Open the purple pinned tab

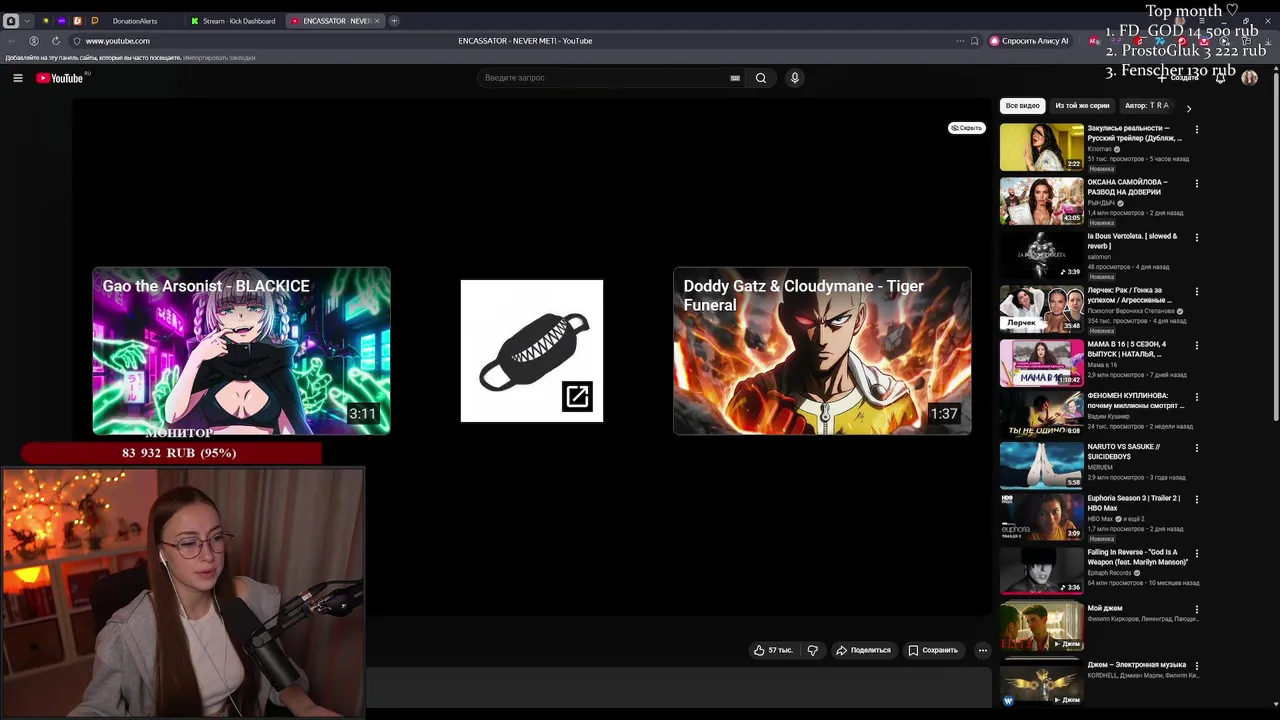pyautogui.click(x=61, y=20)
